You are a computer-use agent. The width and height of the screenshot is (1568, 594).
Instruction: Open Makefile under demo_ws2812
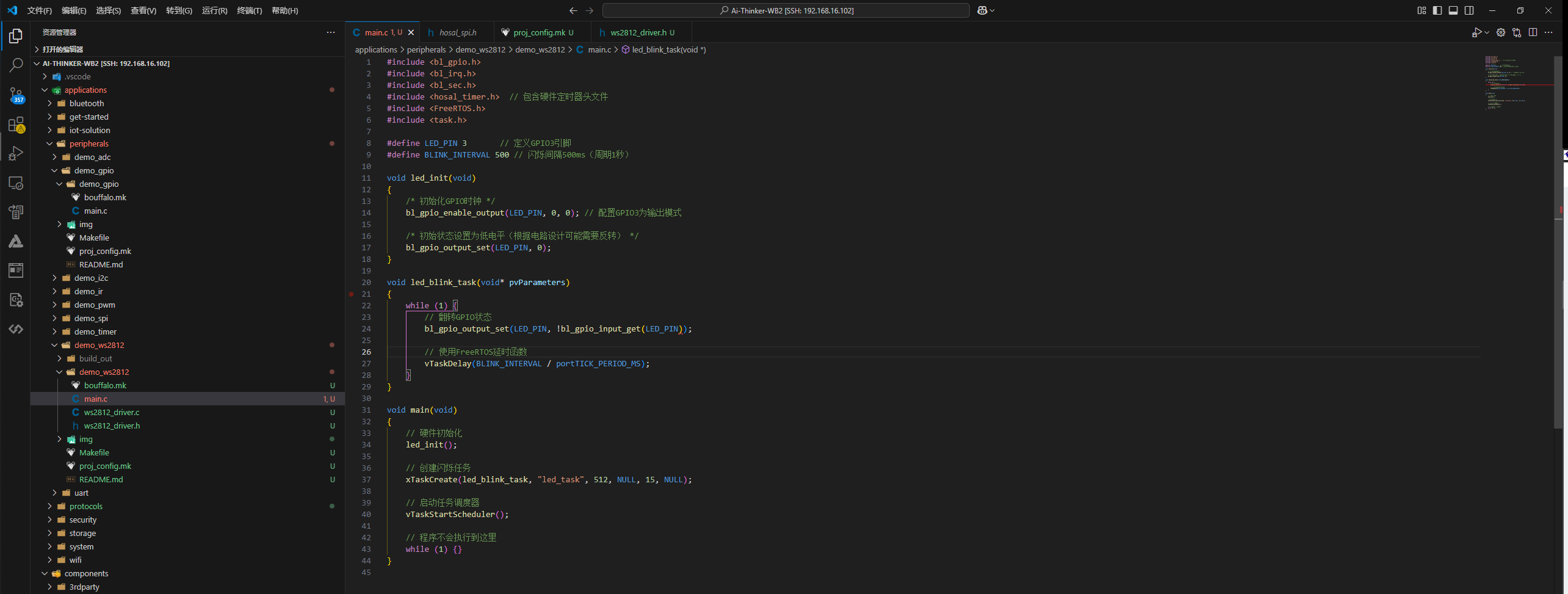(187, 453)
